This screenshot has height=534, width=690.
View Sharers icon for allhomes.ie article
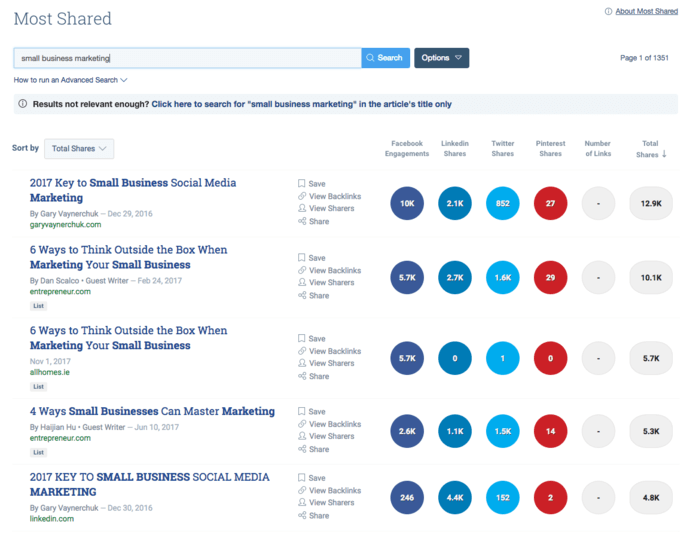(x=302, y=363)
